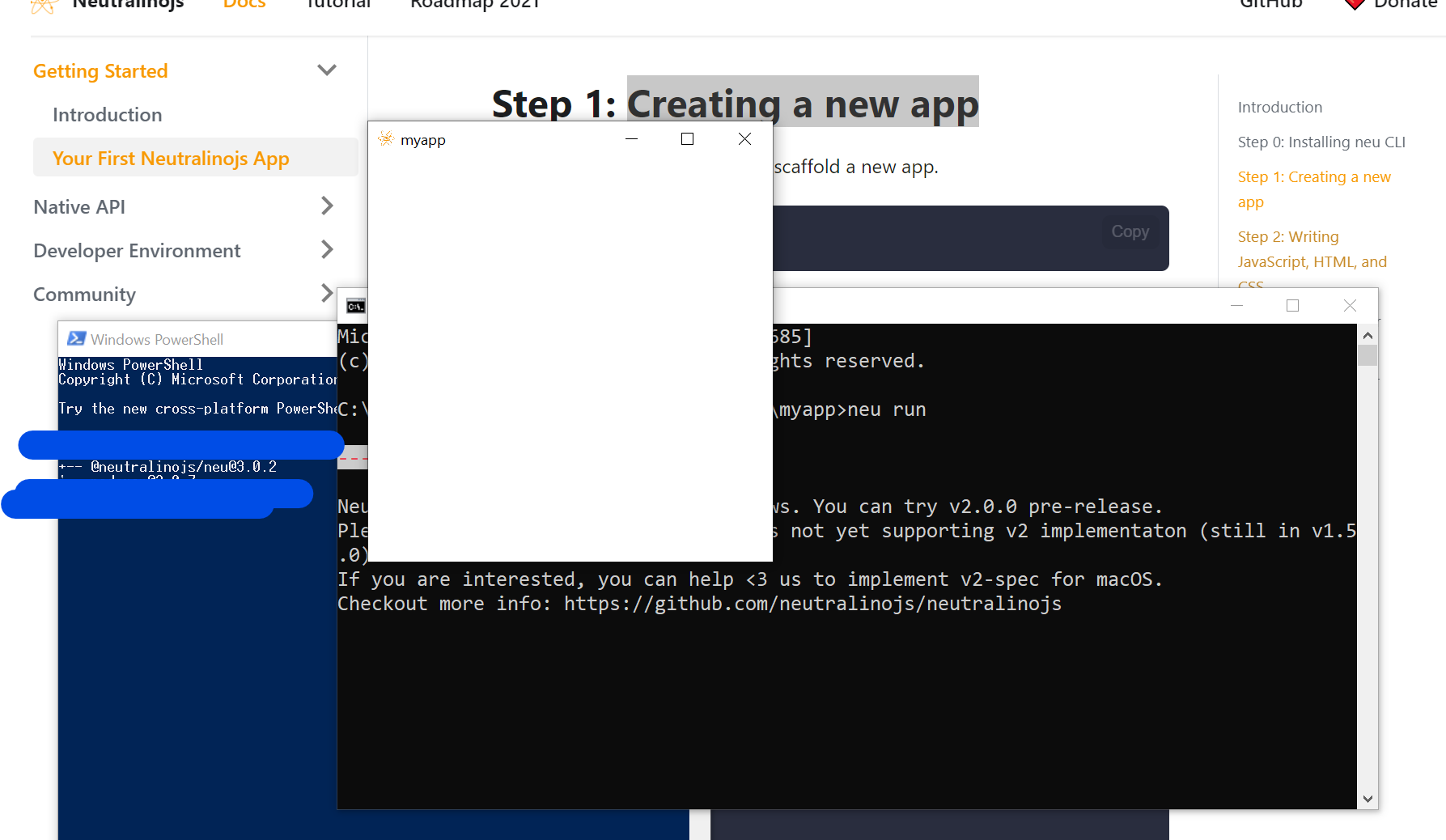Close the myapp window
The height and width of the screenshot is (840, 1446).
pos(745,139)
